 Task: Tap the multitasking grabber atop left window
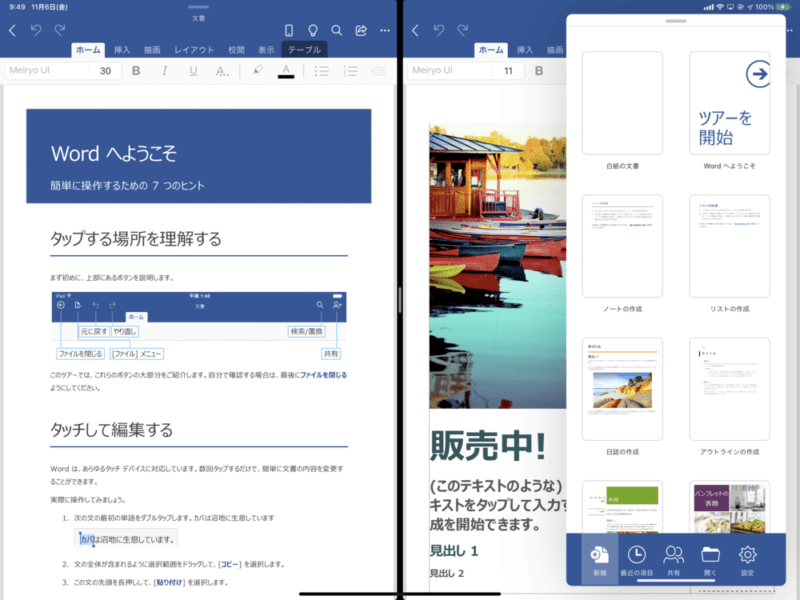click(x=198, y=7)
